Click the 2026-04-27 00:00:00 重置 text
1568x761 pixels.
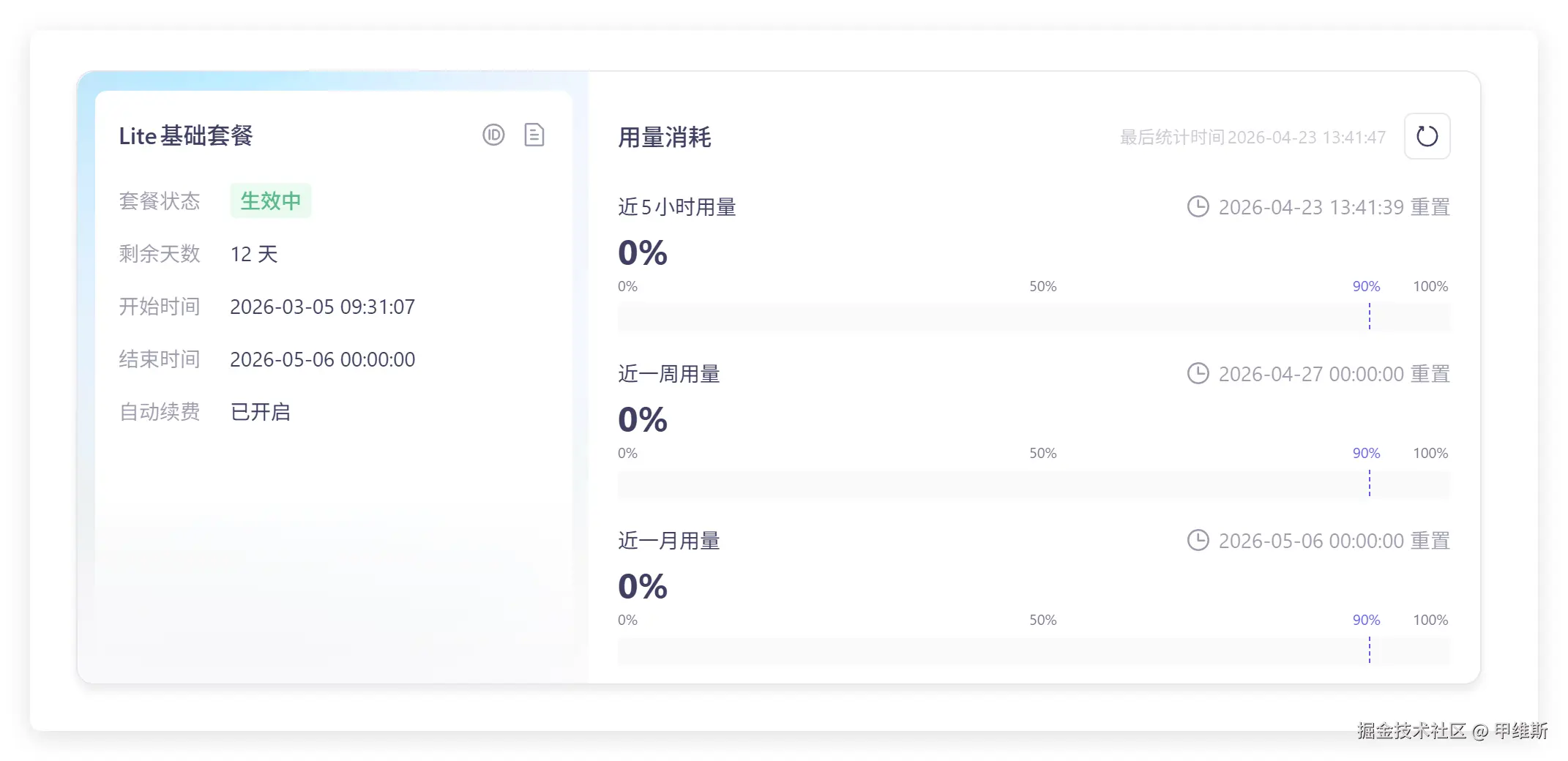[x=1334, y=374]
